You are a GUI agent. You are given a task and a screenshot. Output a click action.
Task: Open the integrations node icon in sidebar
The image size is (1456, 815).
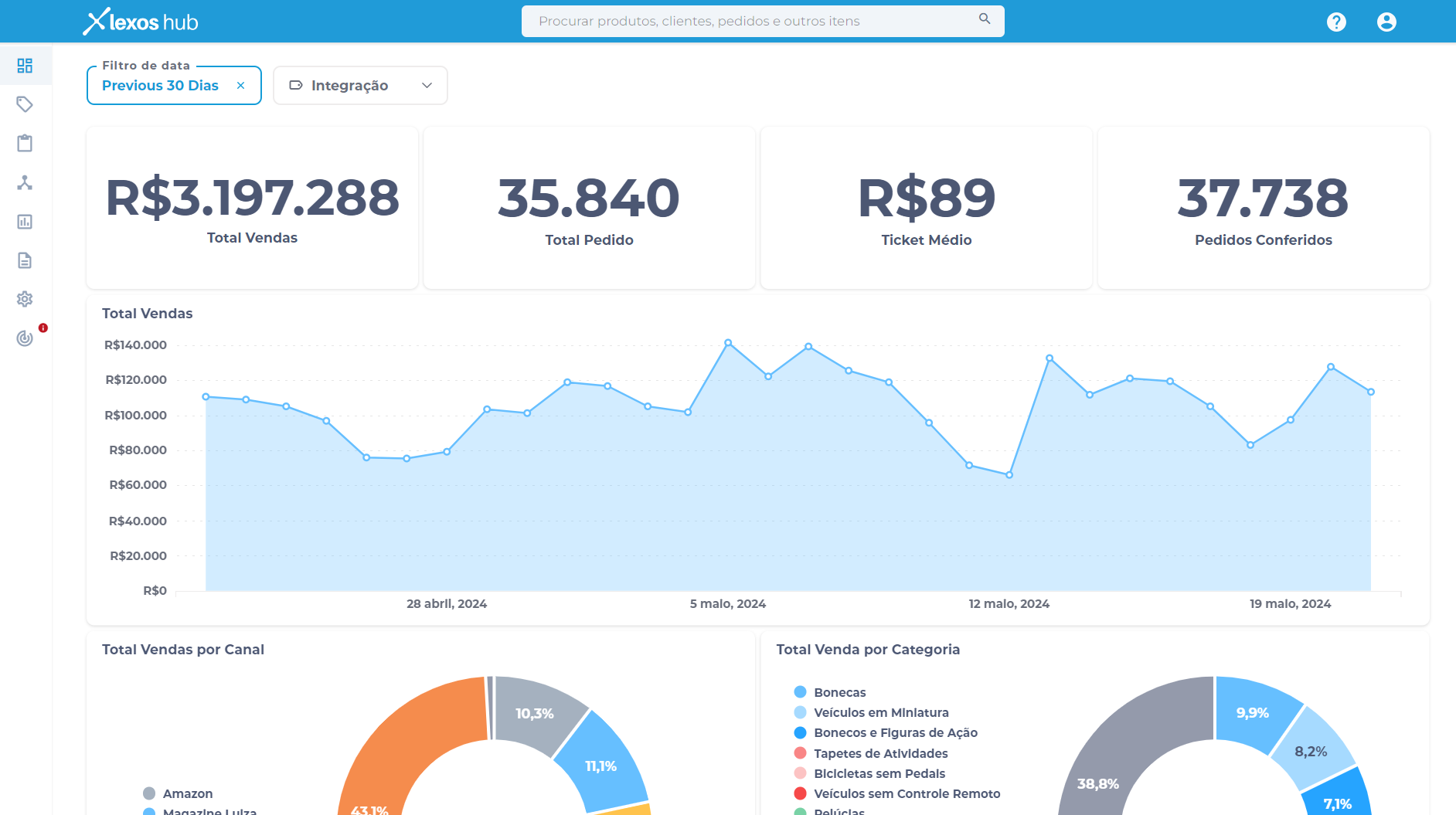[26, 183]
